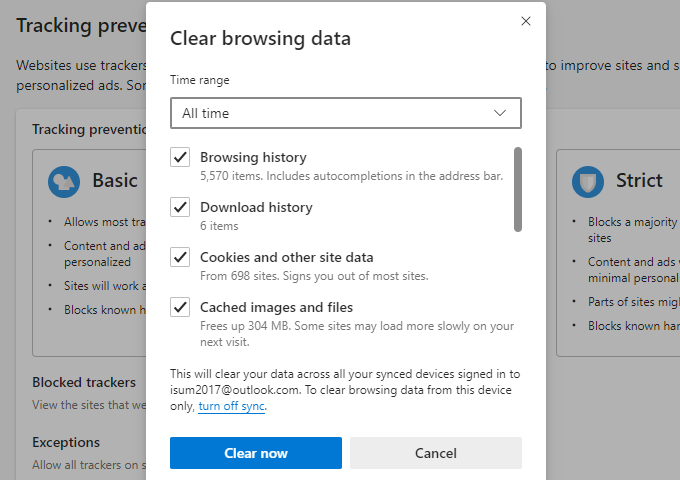Click the Cached images and files label

(276, 307)
